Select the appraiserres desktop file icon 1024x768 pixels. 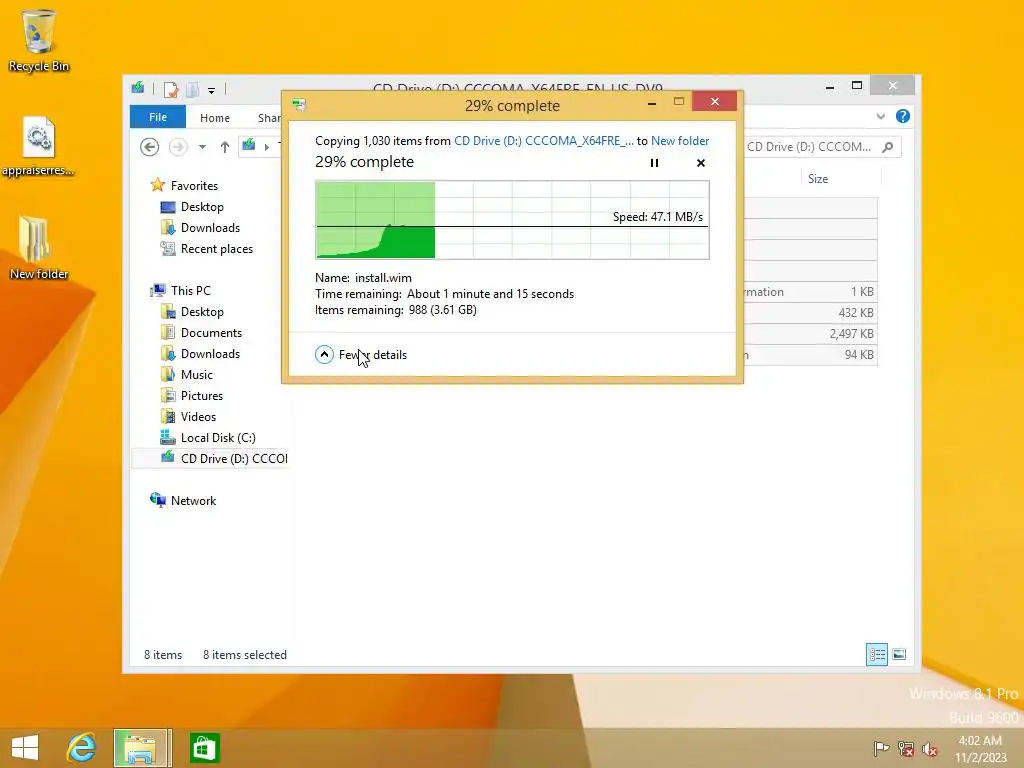39,146
